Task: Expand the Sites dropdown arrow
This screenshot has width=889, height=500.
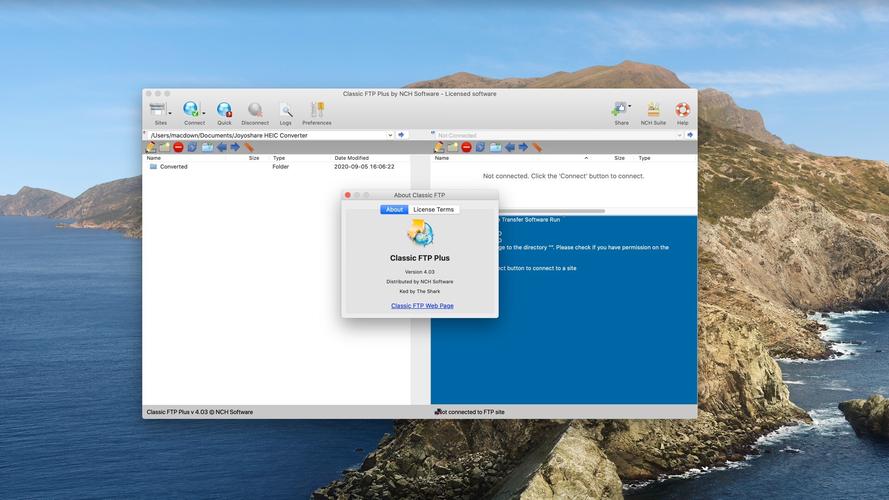Action: (170, 113)
